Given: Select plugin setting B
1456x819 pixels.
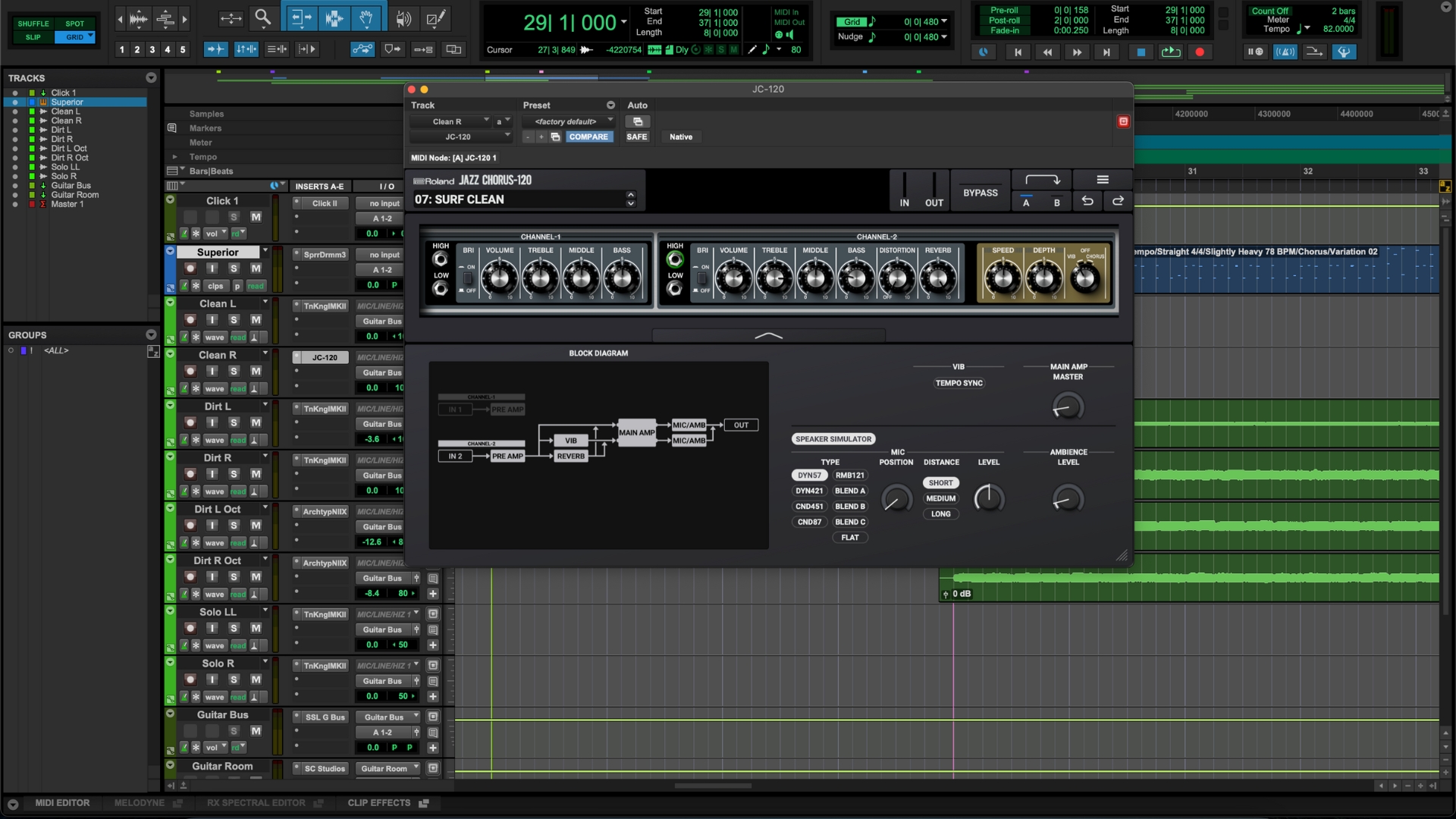Looking at the screenshot, I should tap(1056, 202).
